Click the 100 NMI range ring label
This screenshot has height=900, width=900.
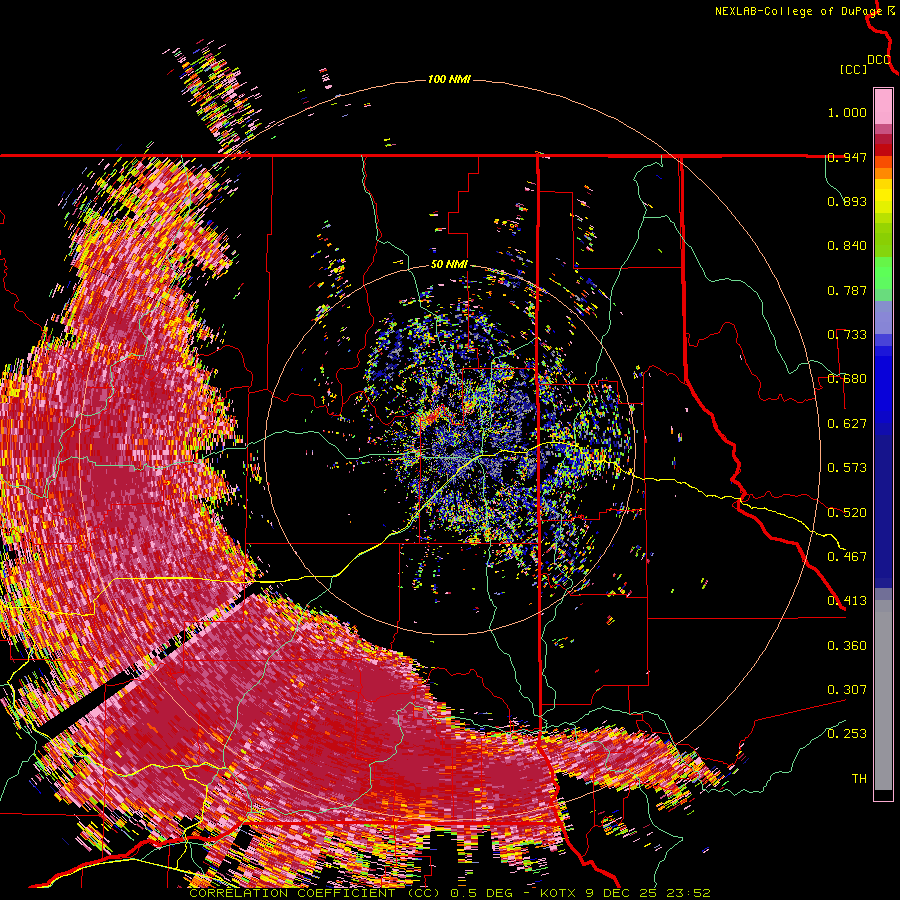[x=449, y=79]
